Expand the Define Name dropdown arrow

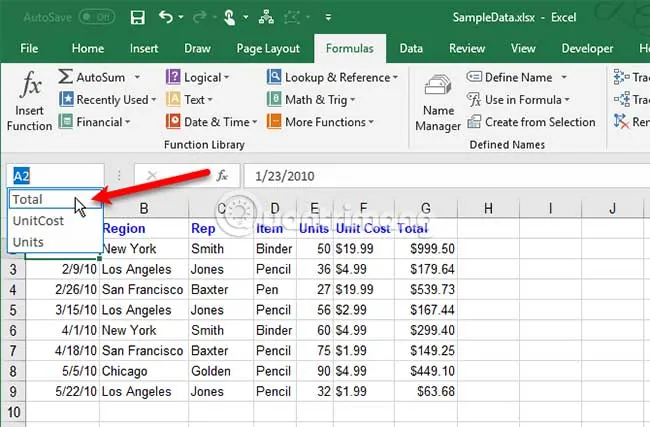[x=564, y=78]
